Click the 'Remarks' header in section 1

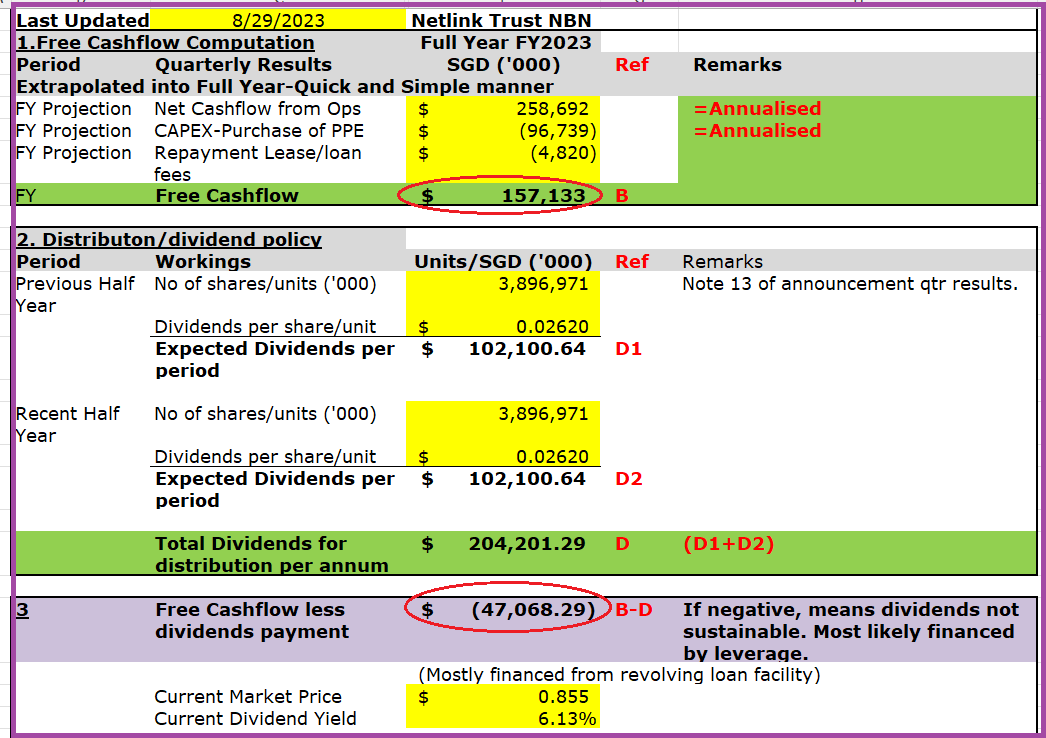737,64
